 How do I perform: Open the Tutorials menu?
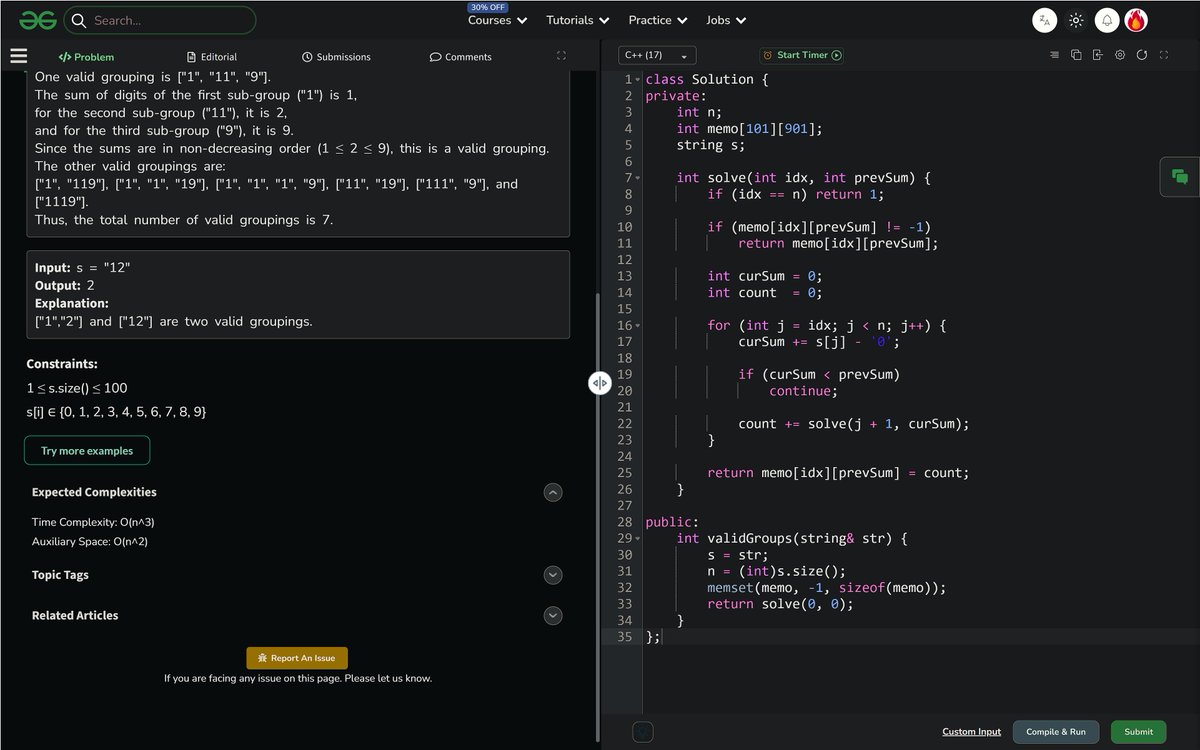(x=578, y=20)
